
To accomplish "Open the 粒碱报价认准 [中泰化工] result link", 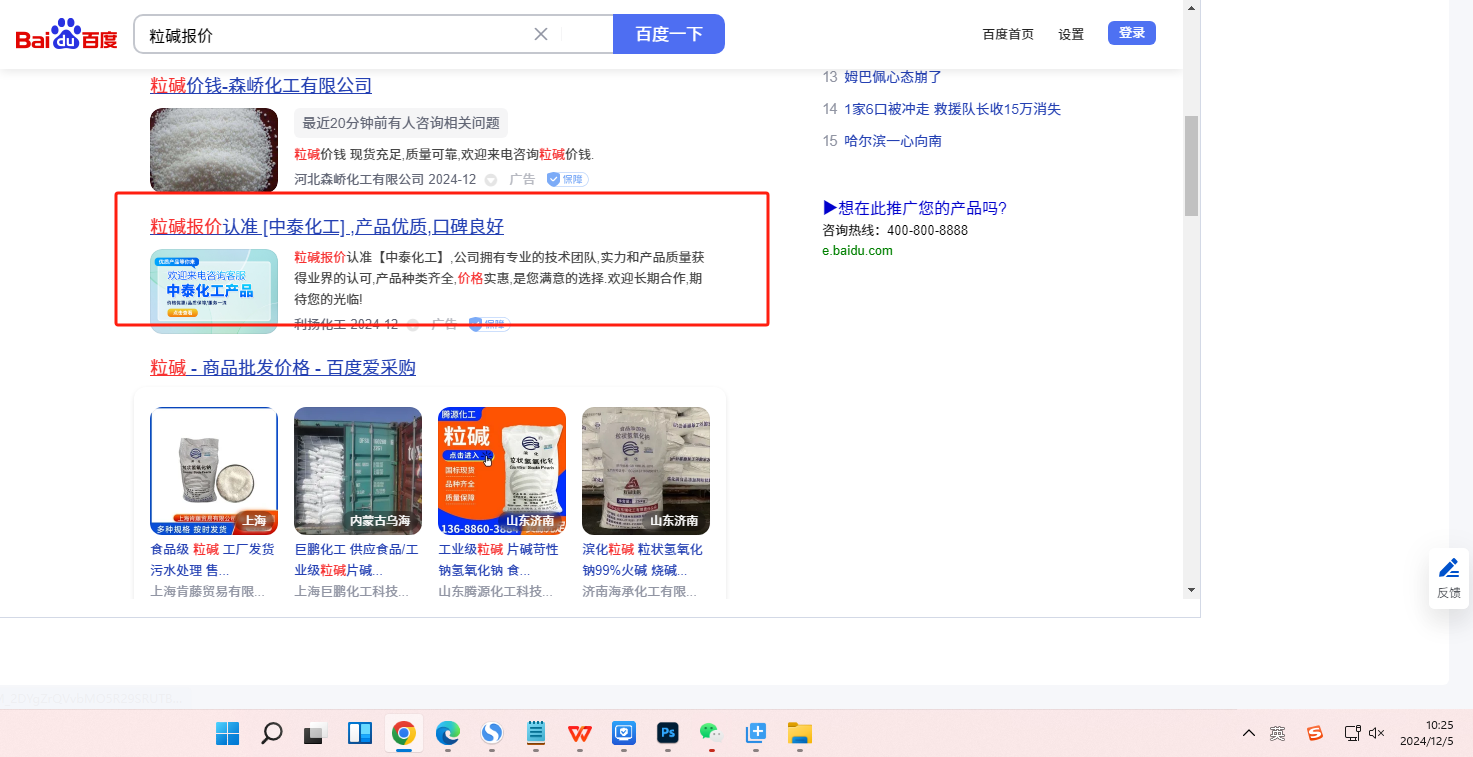I will 327,226.
